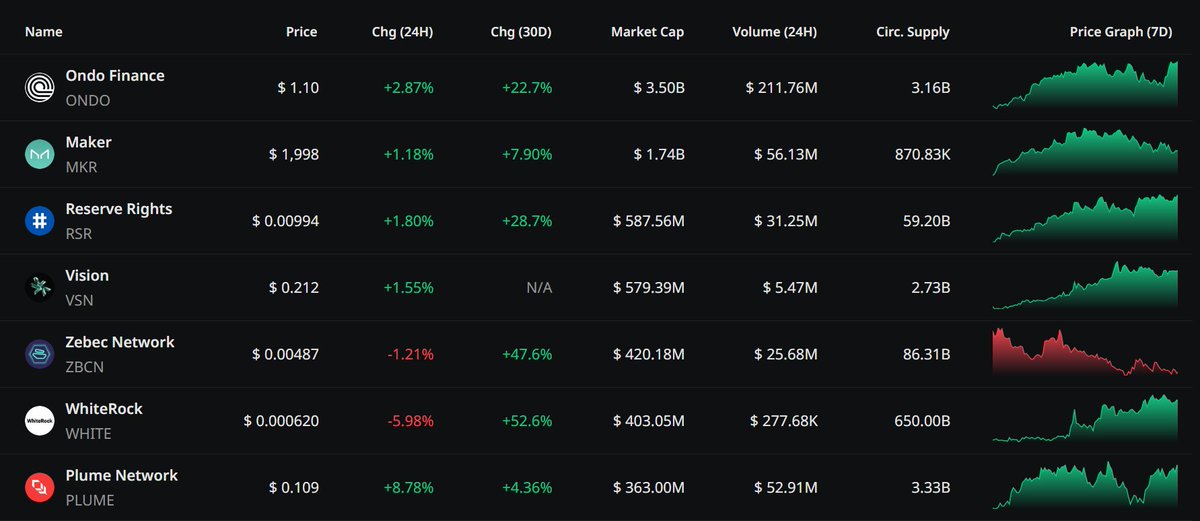Click the WHITE ticker symbol
The image size is (1200, 521).
[x=88, y=434]
